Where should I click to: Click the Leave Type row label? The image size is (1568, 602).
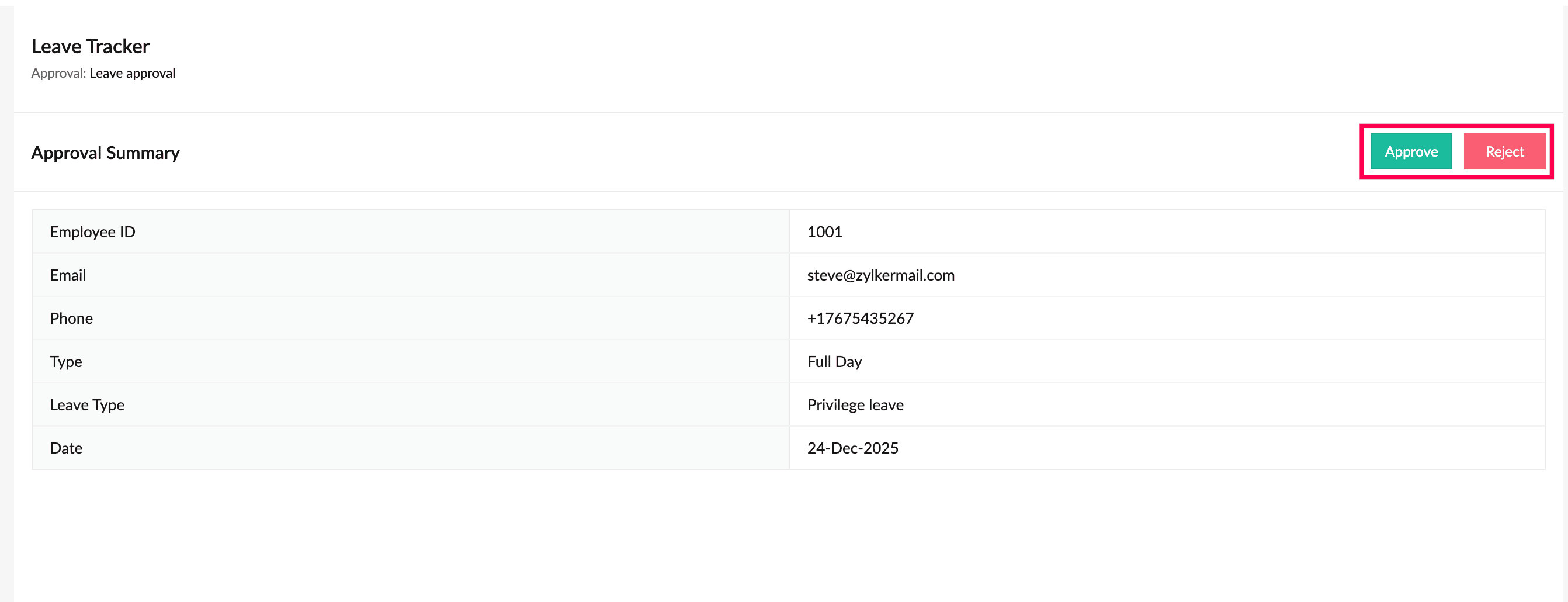click(x=87, y=405)
